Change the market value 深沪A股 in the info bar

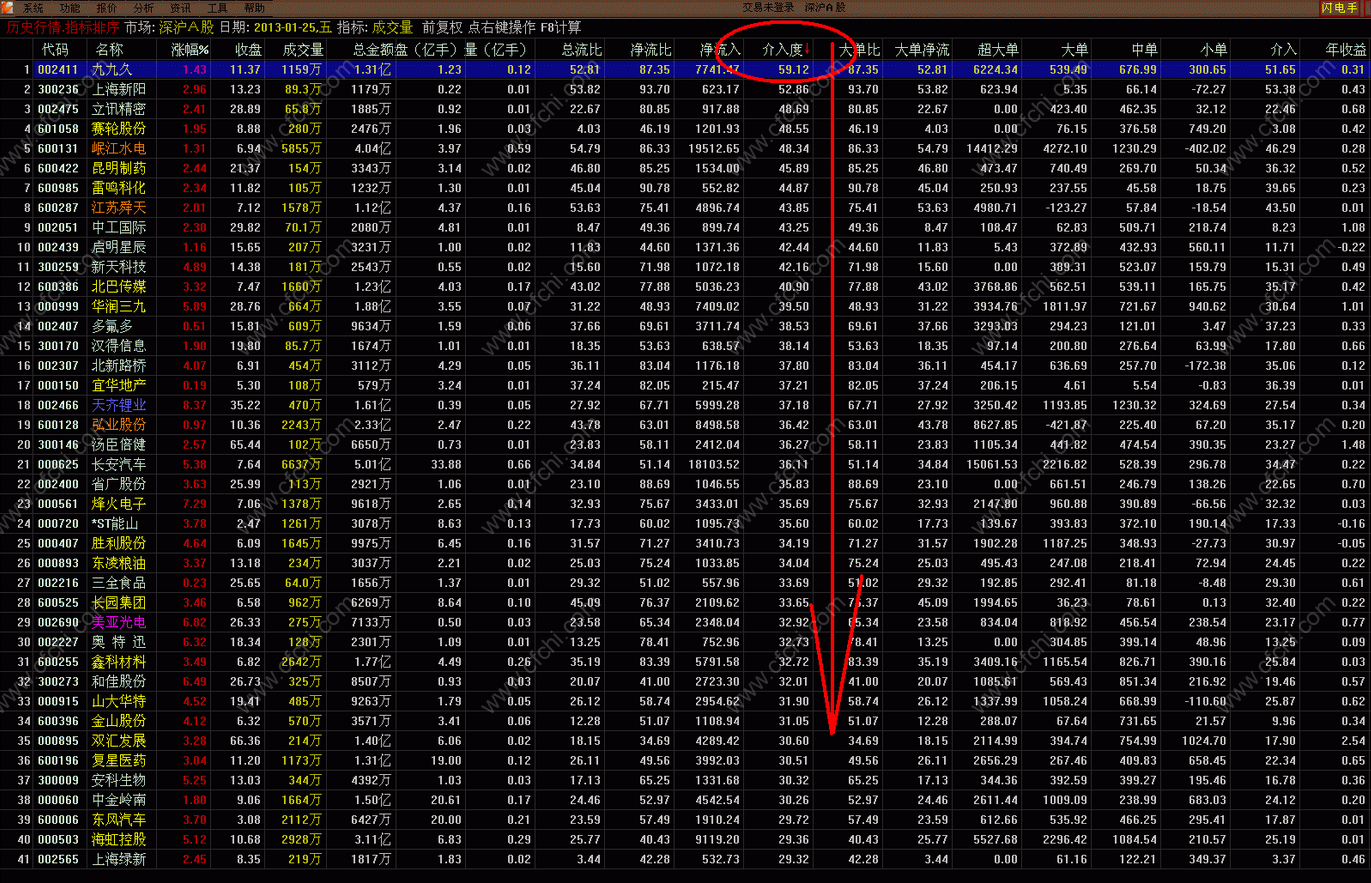[x=186, y=28]
